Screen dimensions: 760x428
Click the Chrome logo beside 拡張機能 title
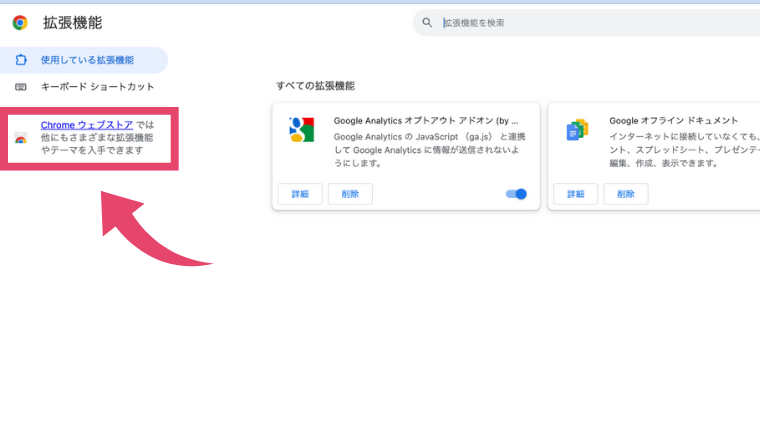tap(20, 23)
